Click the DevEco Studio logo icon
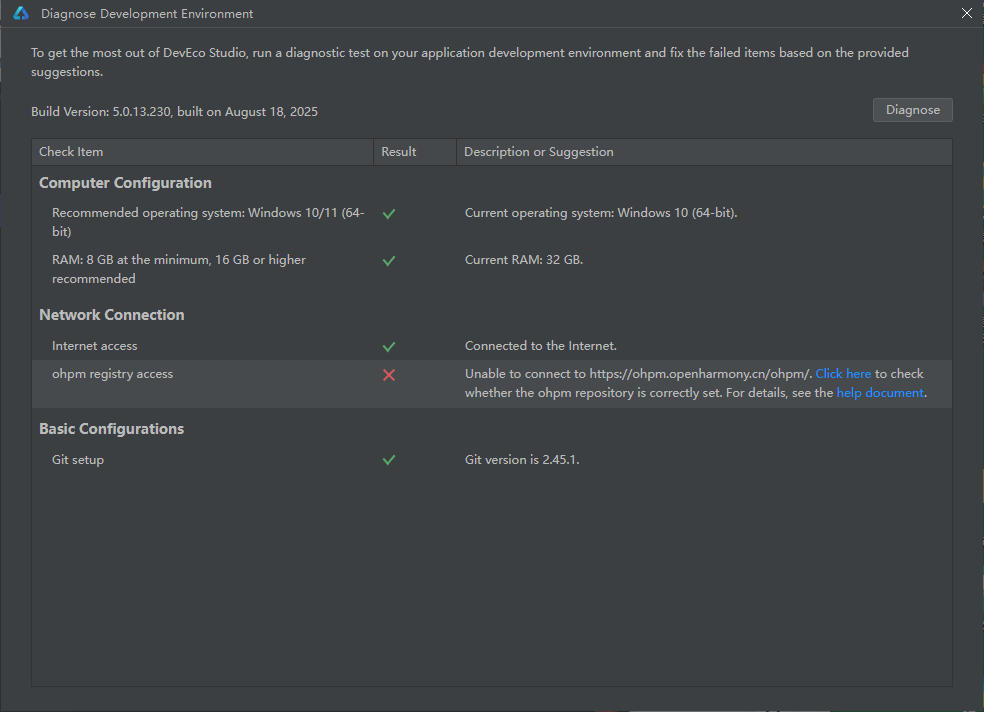 (x=20, y=14)
